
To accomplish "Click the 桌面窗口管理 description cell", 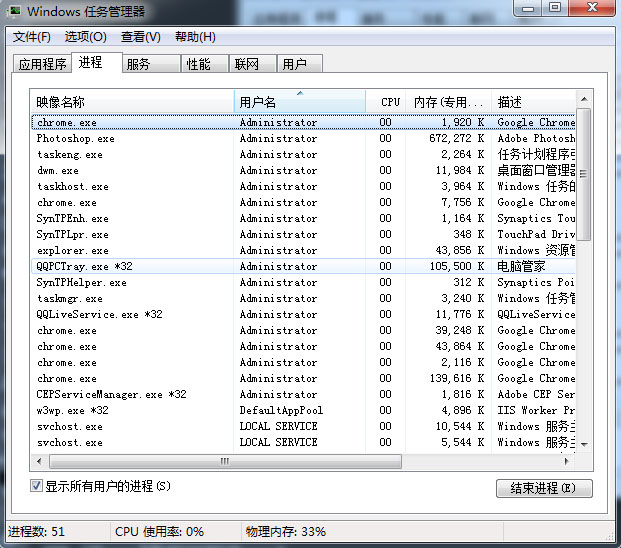I will pos(536,170).
